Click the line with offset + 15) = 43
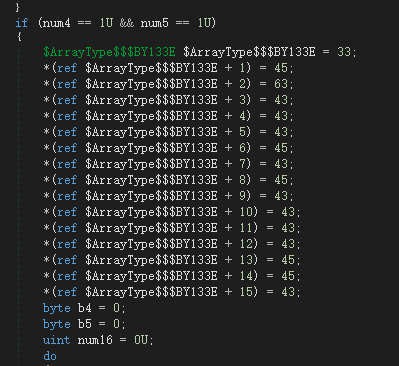This screenshot has width=399, height=366. click(x=172, y=292)
